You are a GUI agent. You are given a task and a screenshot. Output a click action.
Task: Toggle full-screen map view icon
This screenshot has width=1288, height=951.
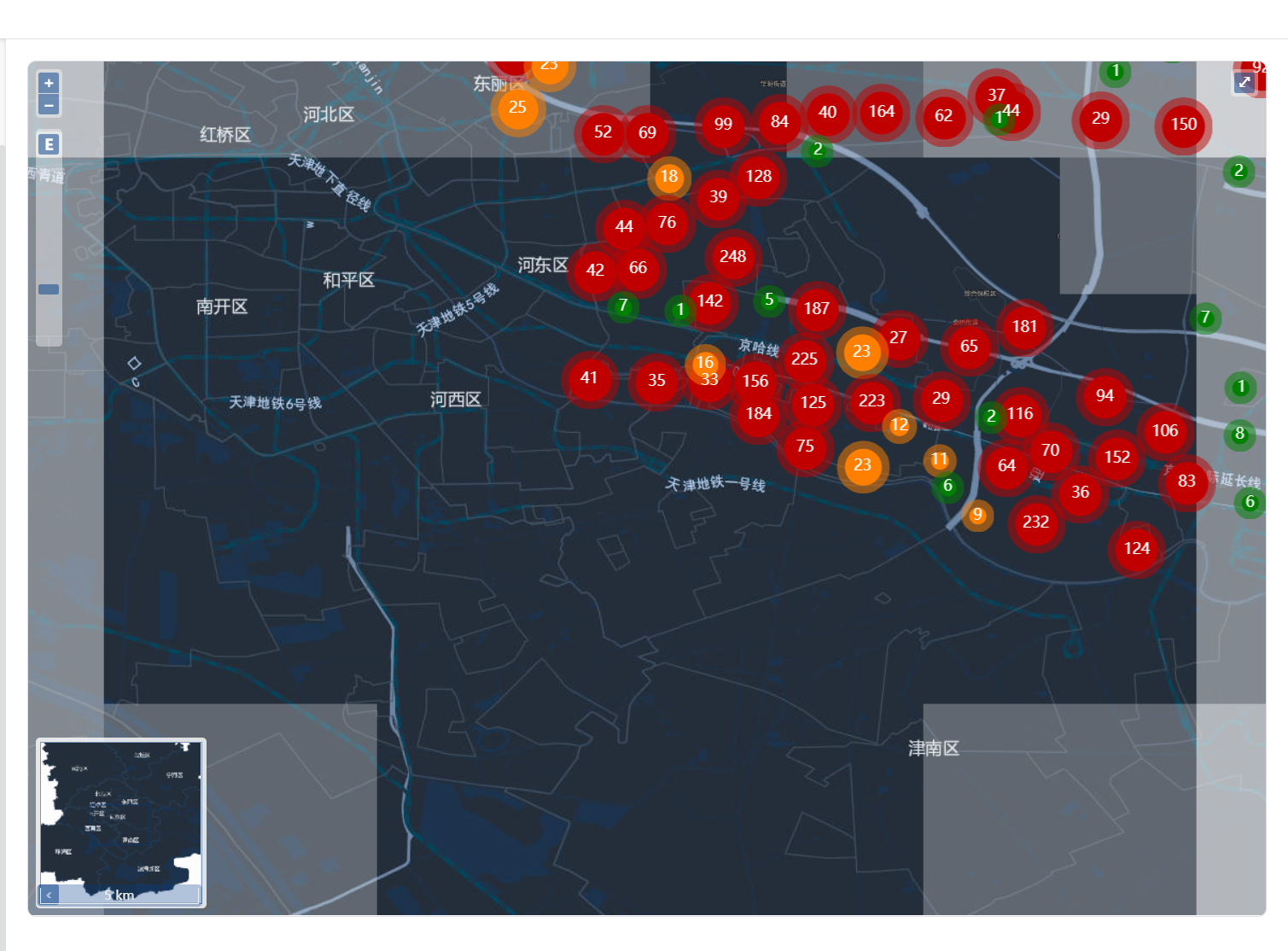point(1244,82)
